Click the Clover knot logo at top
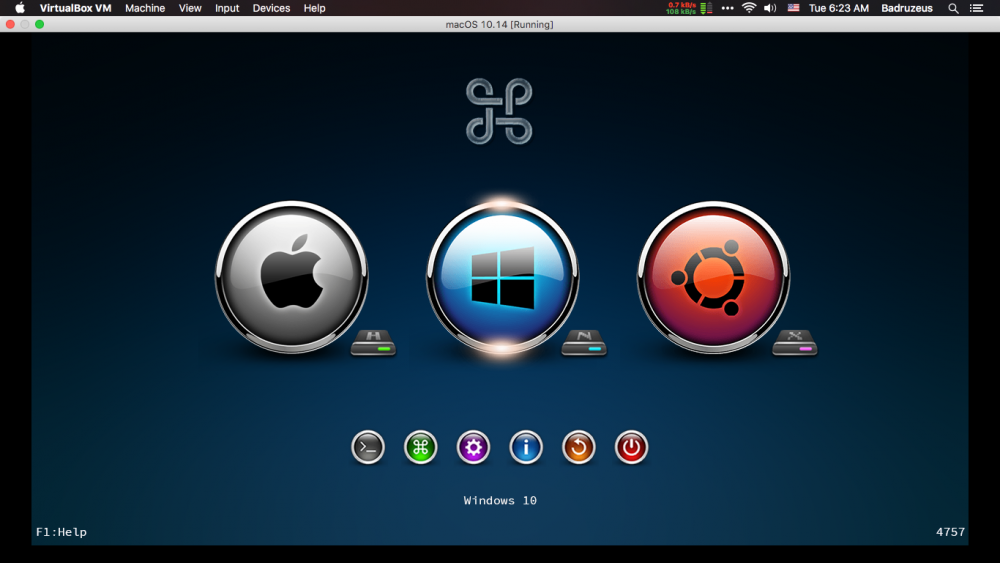The width and height of the screenshot is (1000, 563). pos(499,111)
